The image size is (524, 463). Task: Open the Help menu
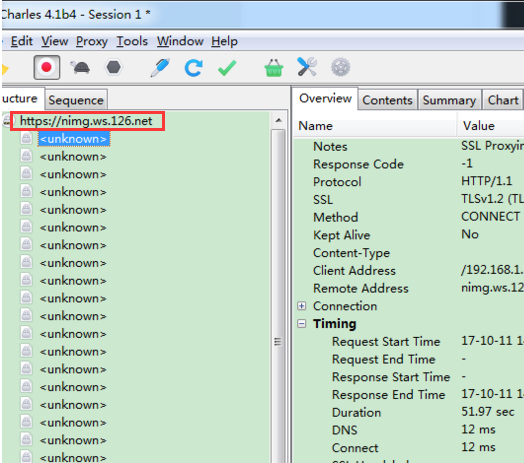(224, 41)
